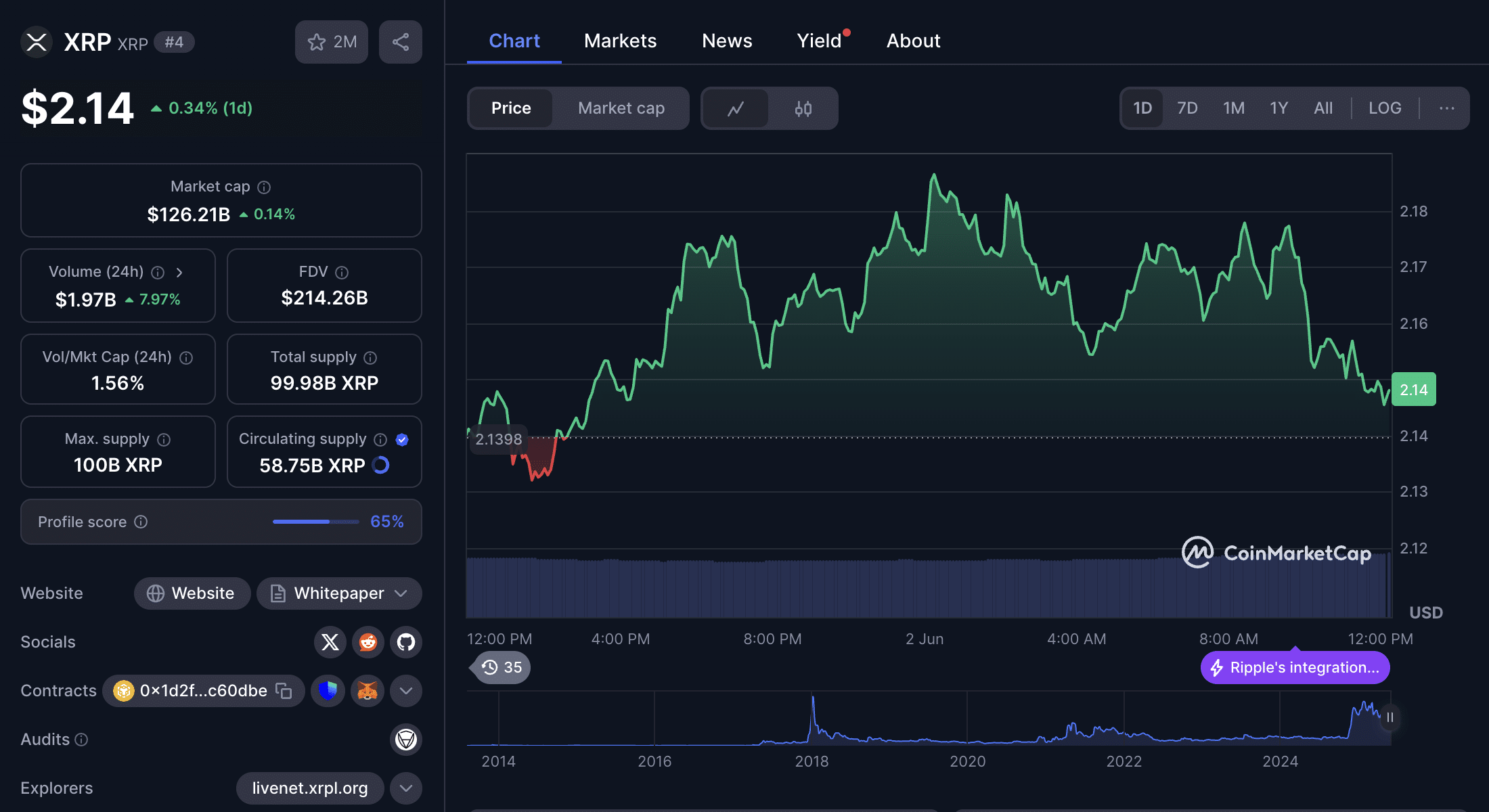
Task: Switch to candlestick chart view
Action: click(x=803, y=108)
